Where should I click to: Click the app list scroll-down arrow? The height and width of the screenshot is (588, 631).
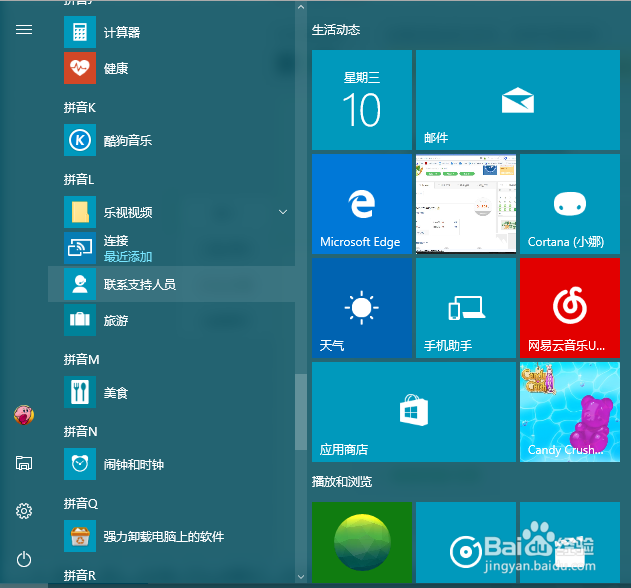[x=301, y=577]
